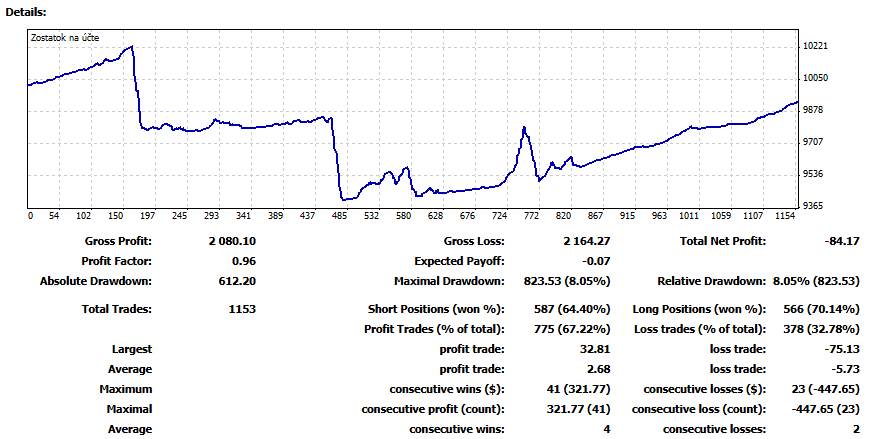The height and width of the screenshot is (439, 869).
Task: Click the 10221 label on the chart's vertical axis
Action: (x=816, y=46)
